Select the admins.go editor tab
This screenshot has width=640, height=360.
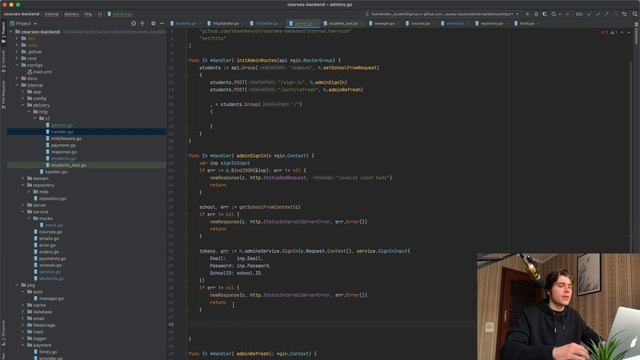[303, 24]
